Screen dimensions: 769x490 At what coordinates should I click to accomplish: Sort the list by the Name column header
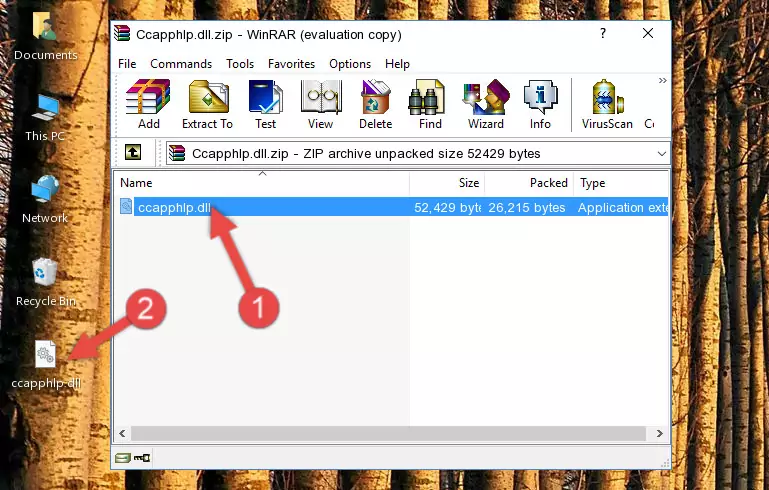tap(262, 183)
